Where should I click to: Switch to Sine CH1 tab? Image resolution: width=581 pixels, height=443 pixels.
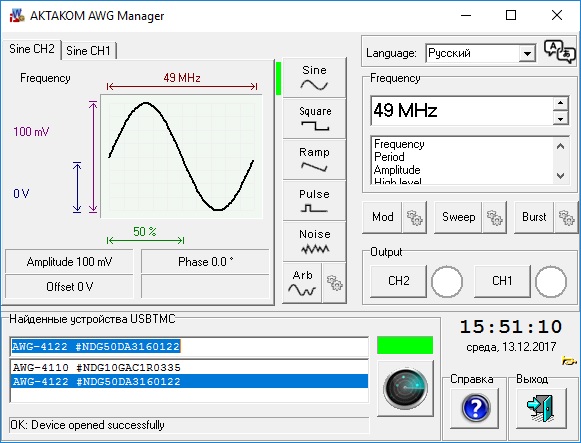click(x=88, y=51)
